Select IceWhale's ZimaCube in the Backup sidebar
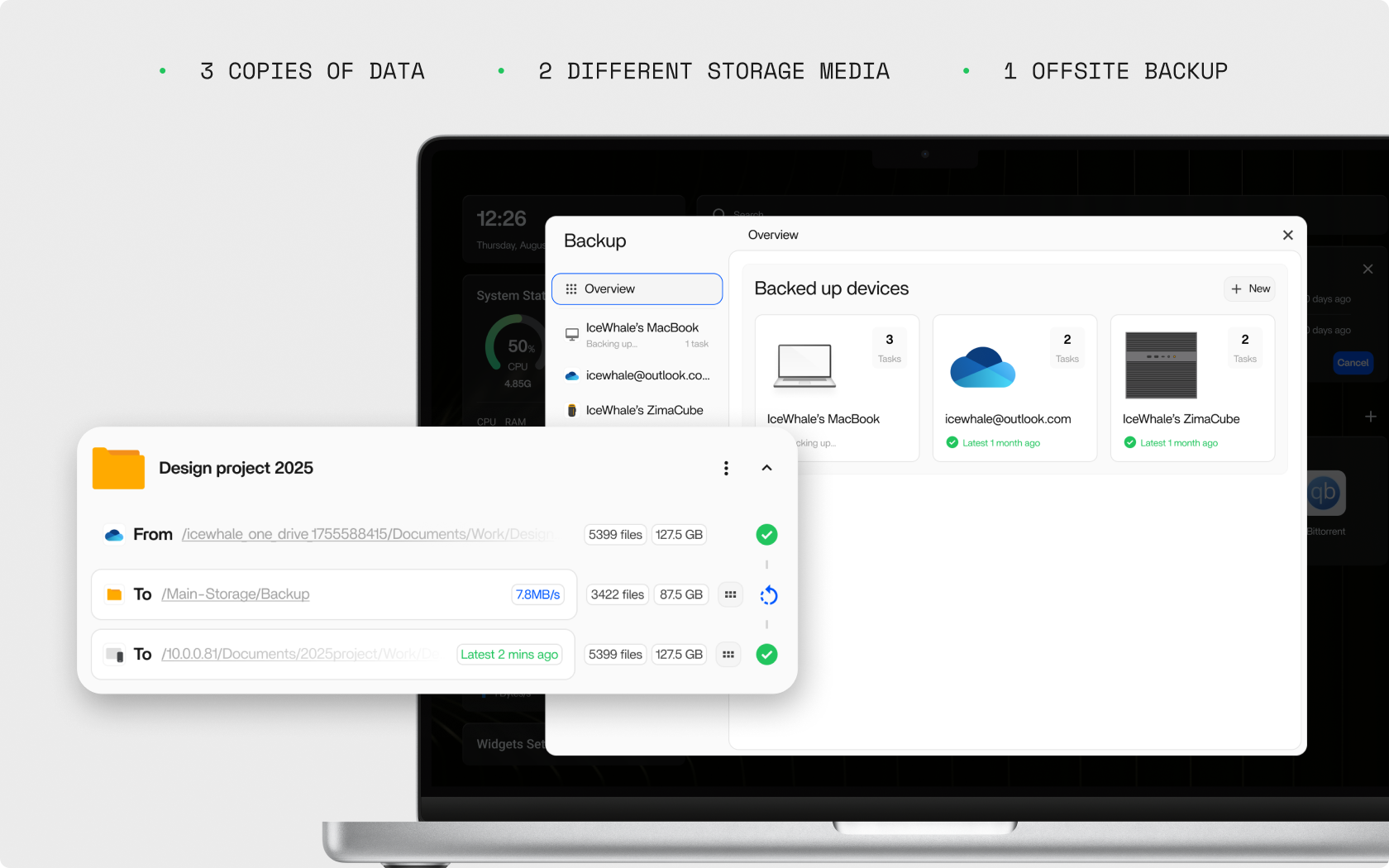The height and width of the screenshot is (868, 1389). tap(637, 410)
